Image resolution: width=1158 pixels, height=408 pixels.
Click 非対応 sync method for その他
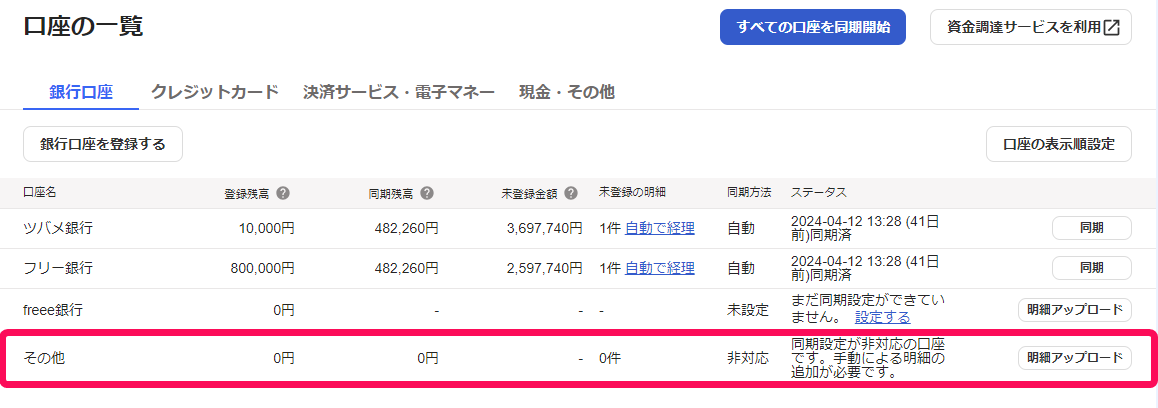(x=747, y=358)
